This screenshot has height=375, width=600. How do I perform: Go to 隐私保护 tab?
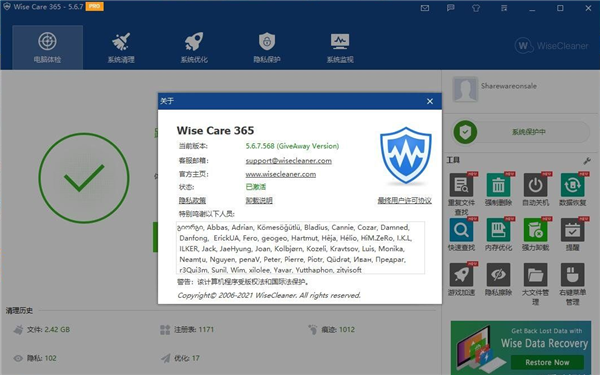267,47
